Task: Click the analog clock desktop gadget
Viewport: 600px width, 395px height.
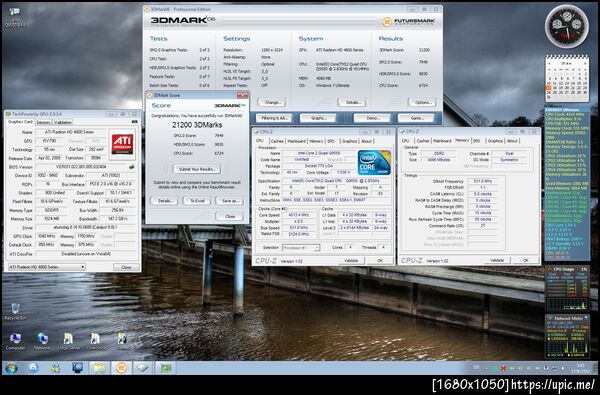Action: click(x=567, y=26)
